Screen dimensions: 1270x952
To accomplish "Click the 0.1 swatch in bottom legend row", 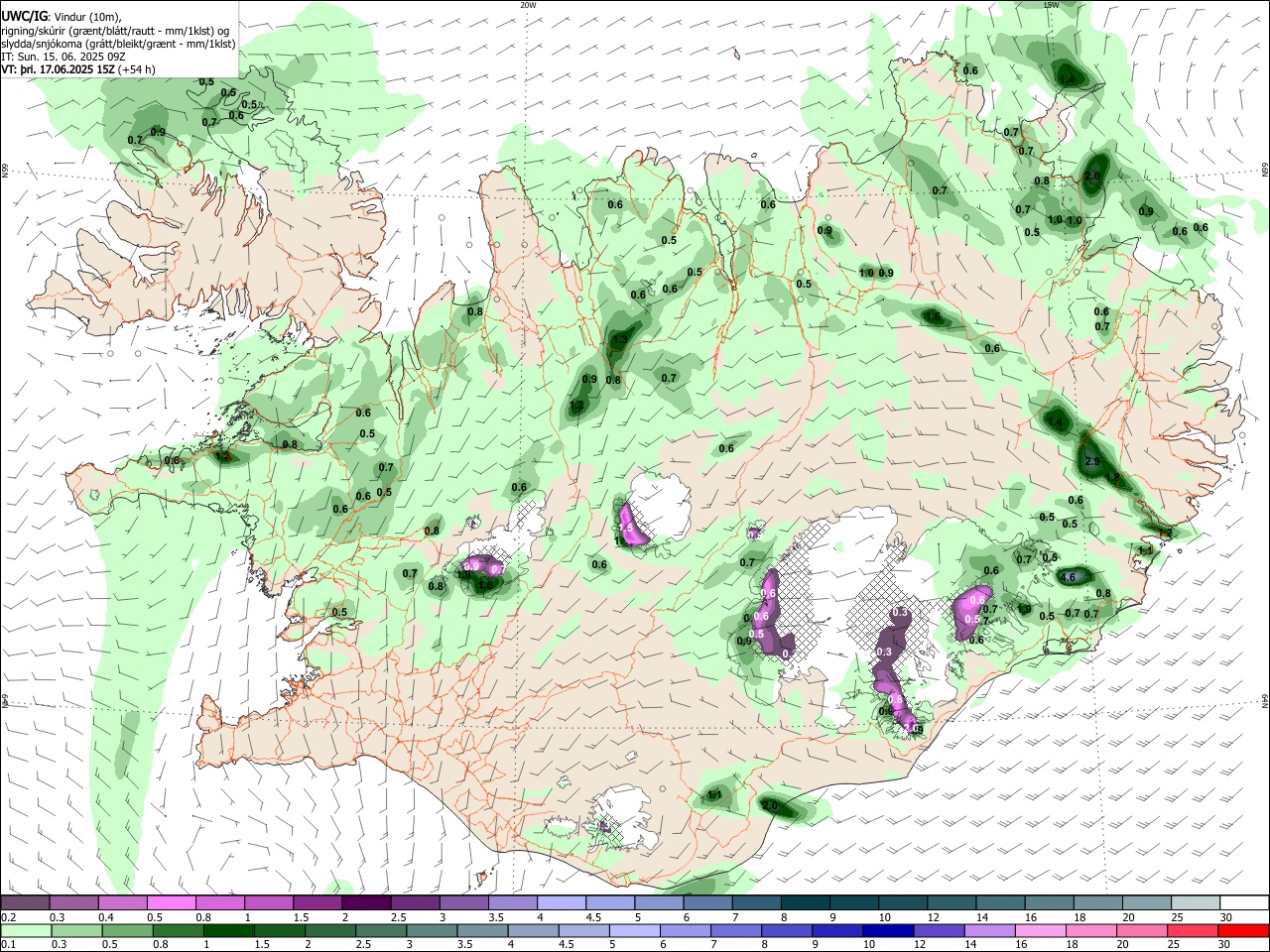I will click(25, 930).
